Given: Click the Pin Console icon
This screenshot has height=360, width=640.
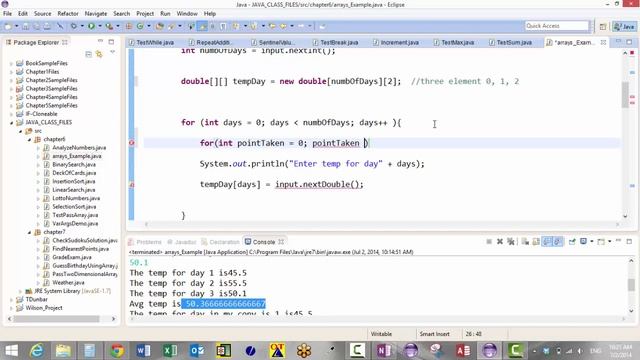Looking at the screenshot, I should 572,242.
